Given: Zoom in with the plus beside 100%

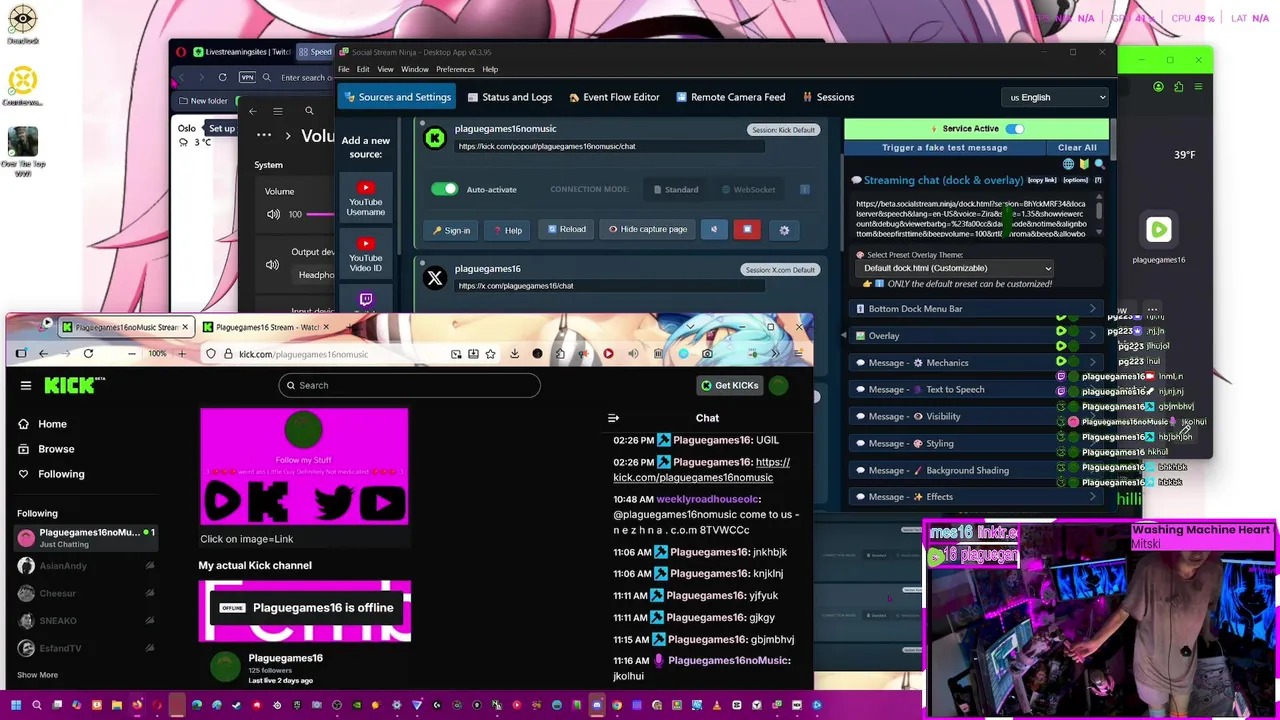Looking at the screenshot, I should click(181, 353).
